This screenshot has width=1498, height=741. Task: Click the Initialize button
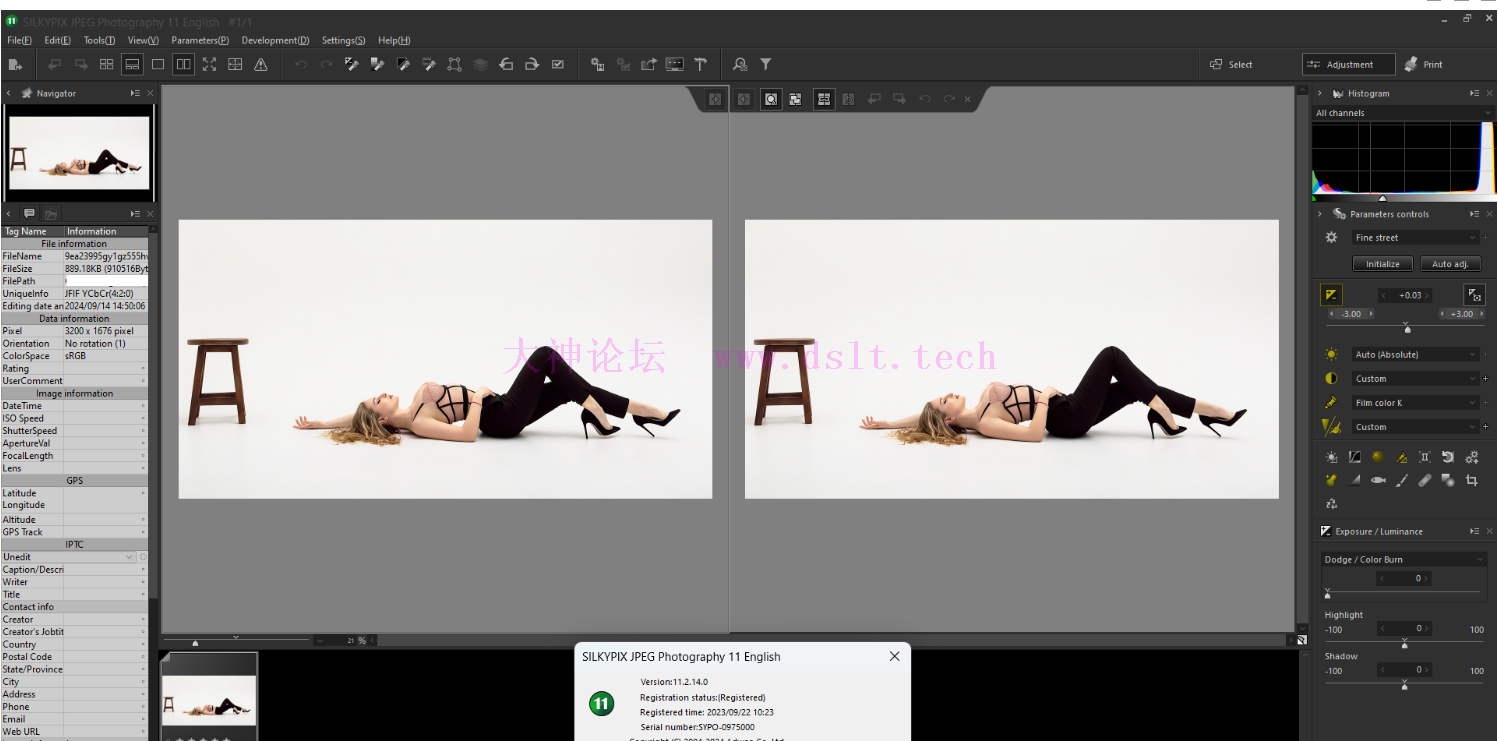click(x=1383, y=264)
